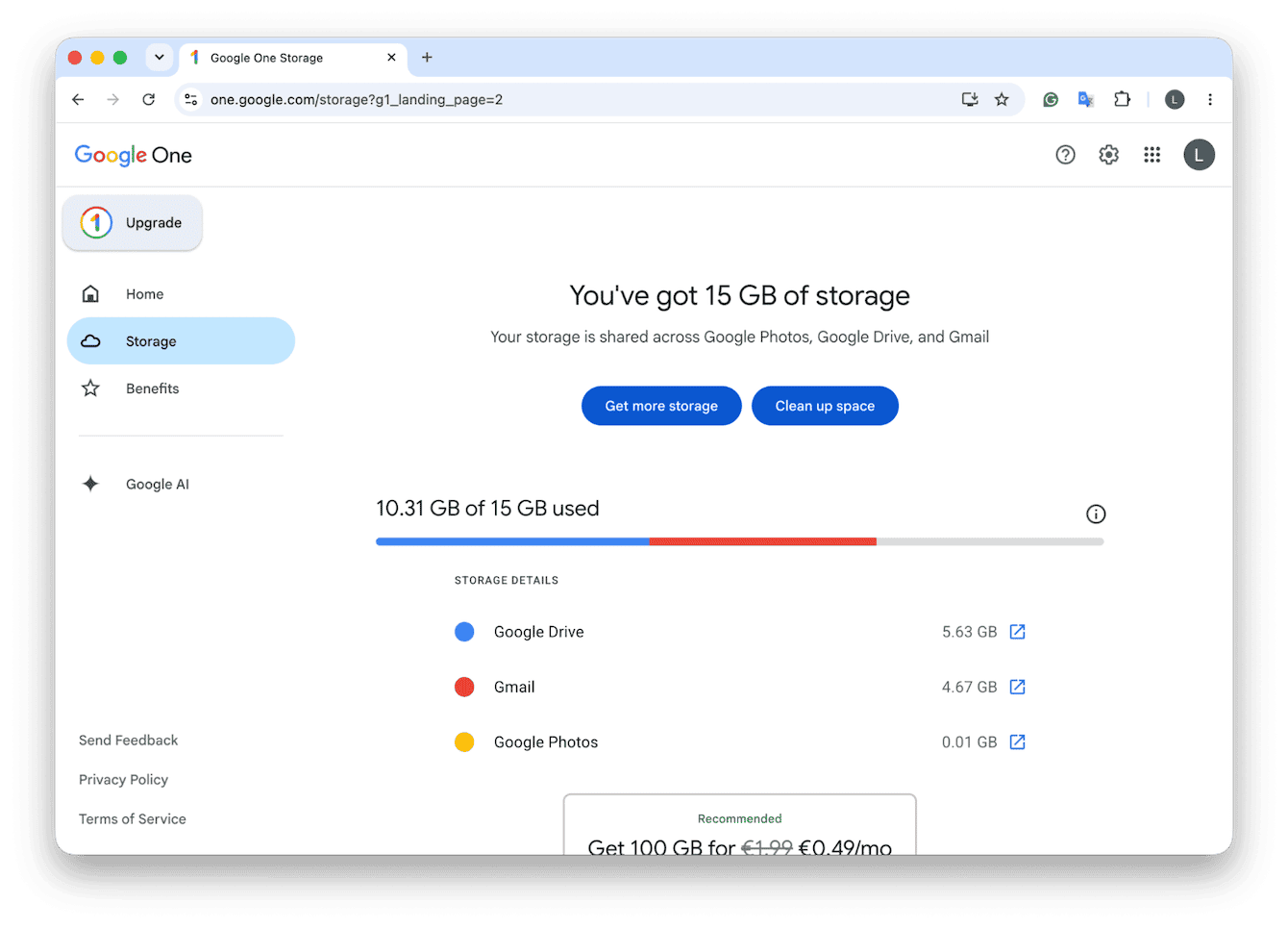Open the Extensions puzzle icon
This screenshot has width=1288, height=928.
(x=1122, y=99)
